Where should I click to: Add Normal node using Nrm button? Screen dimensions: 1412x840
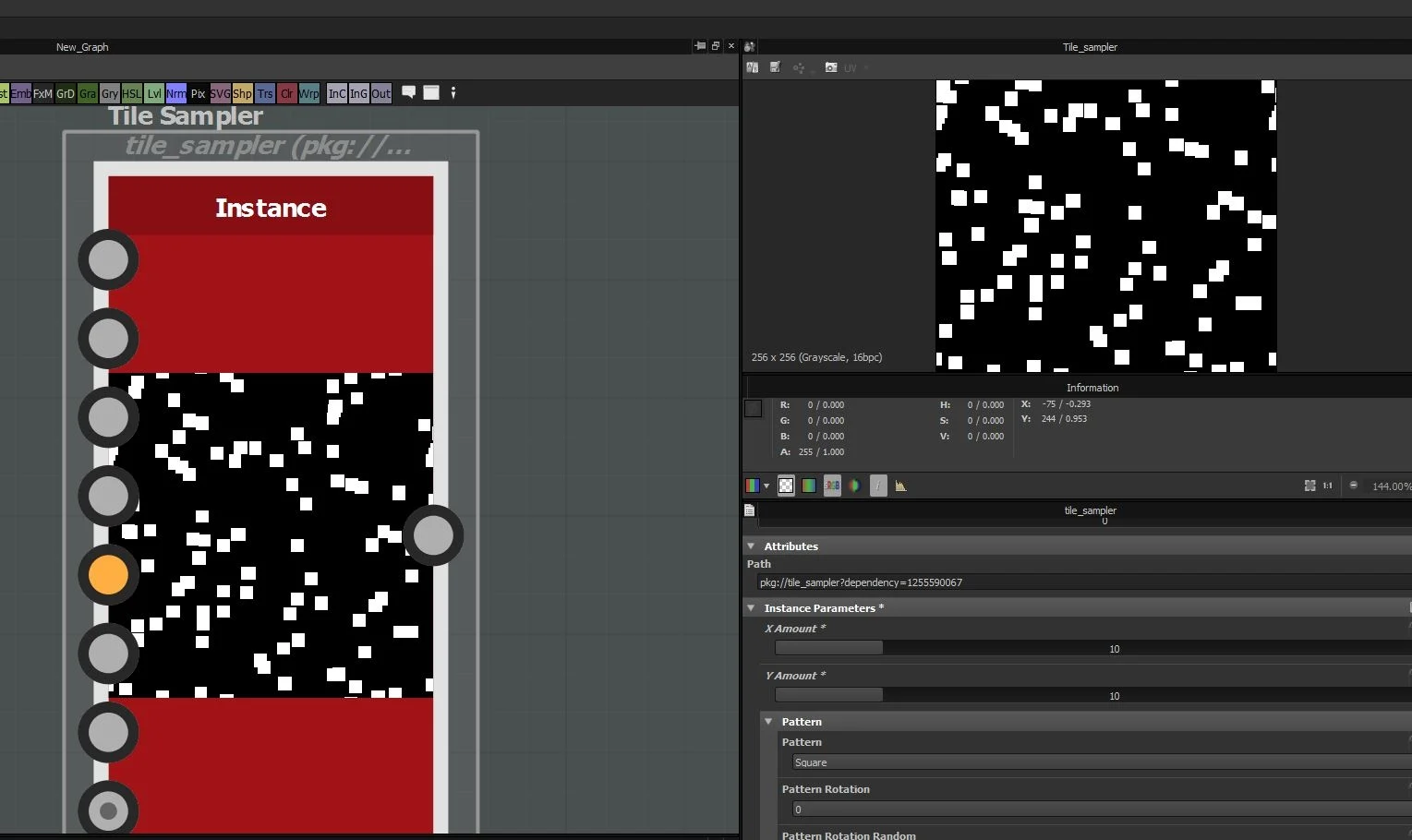click(175, 93)
